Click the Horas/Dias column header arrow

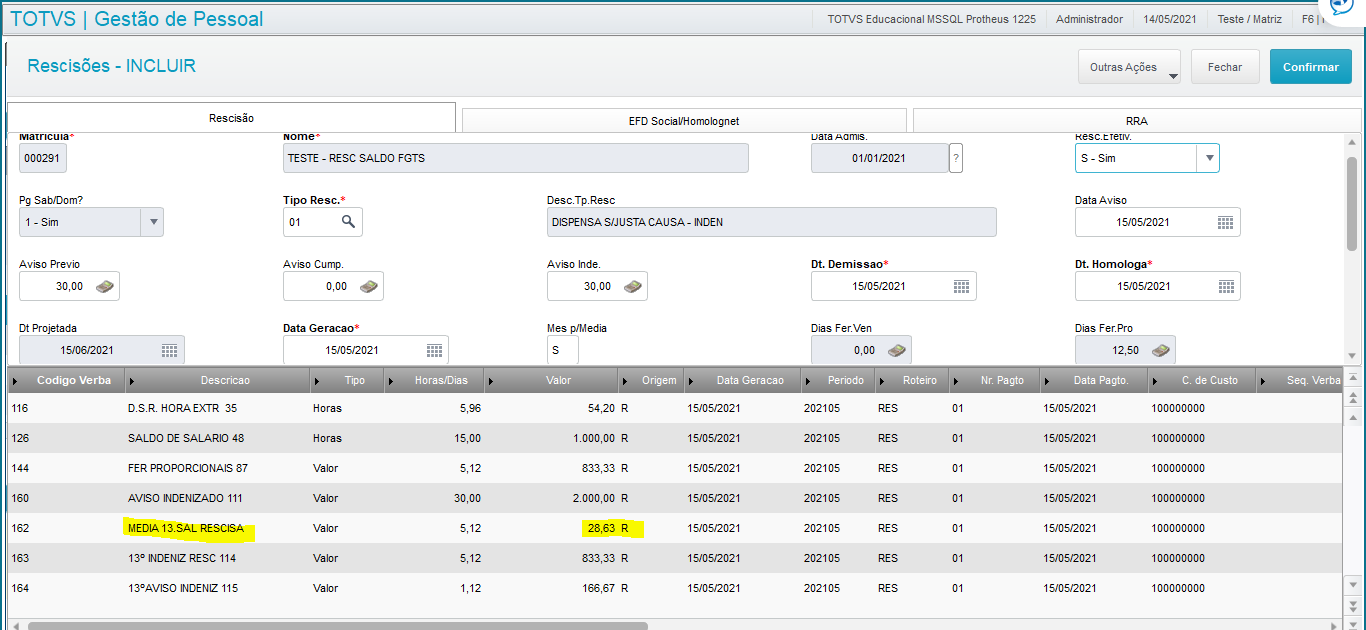click(x=391, y=381)
